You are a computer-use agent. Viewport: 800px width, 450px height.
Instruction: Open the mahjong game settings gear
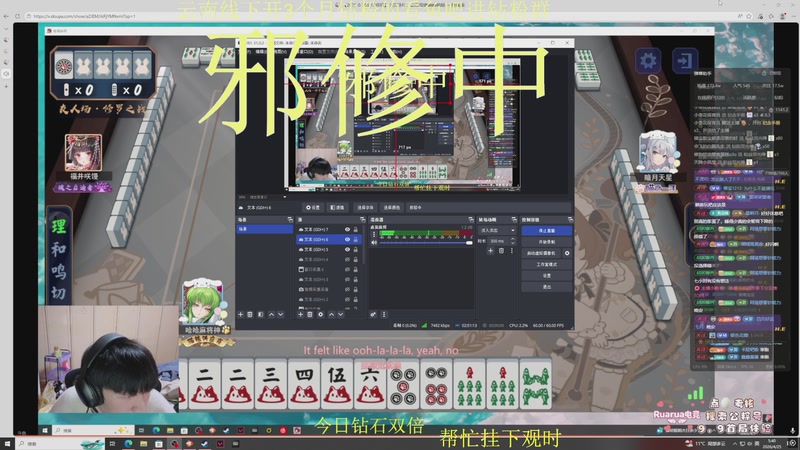[648, 61]
